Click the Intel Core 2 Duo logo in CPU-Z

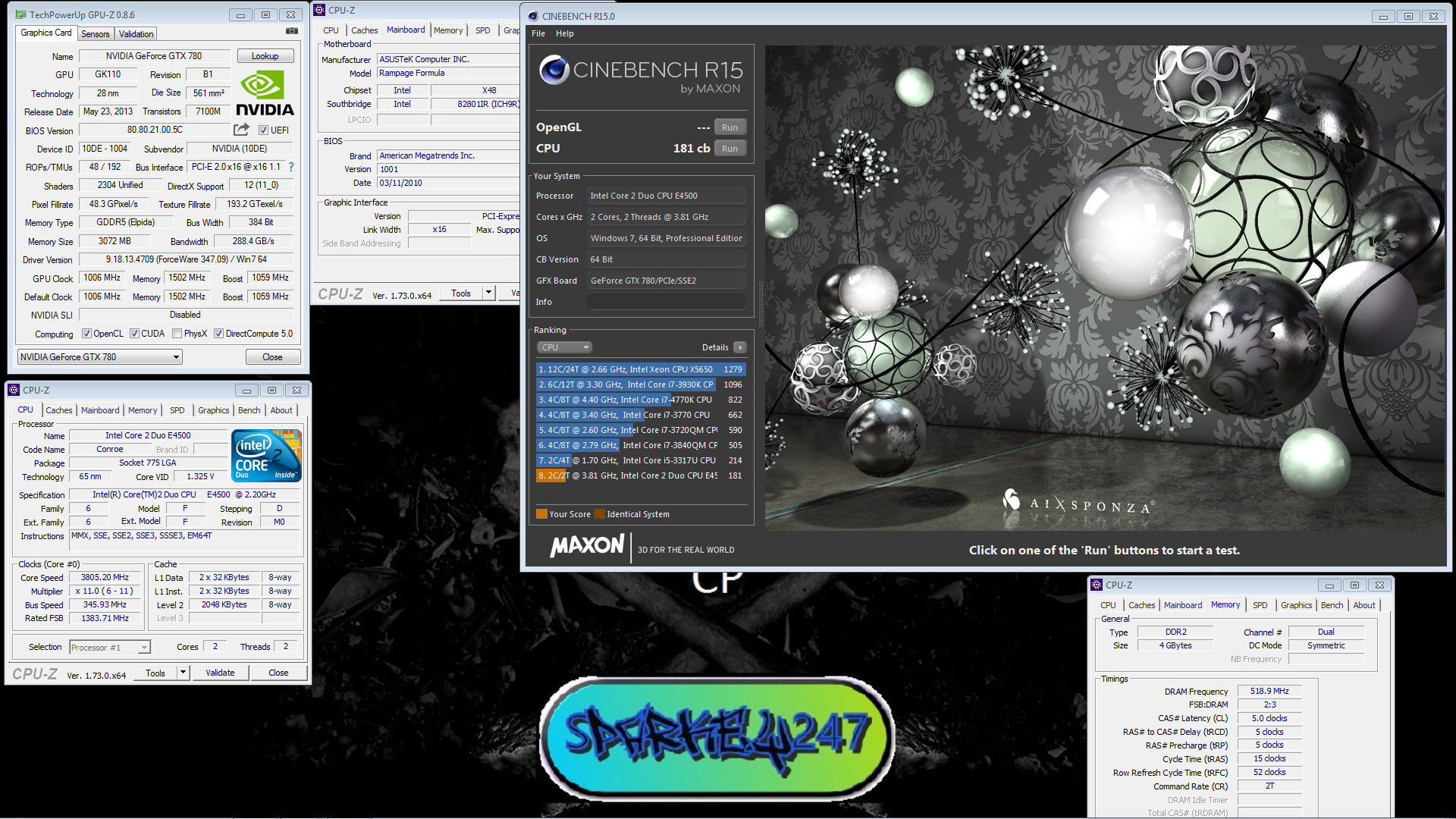point(266,455)
